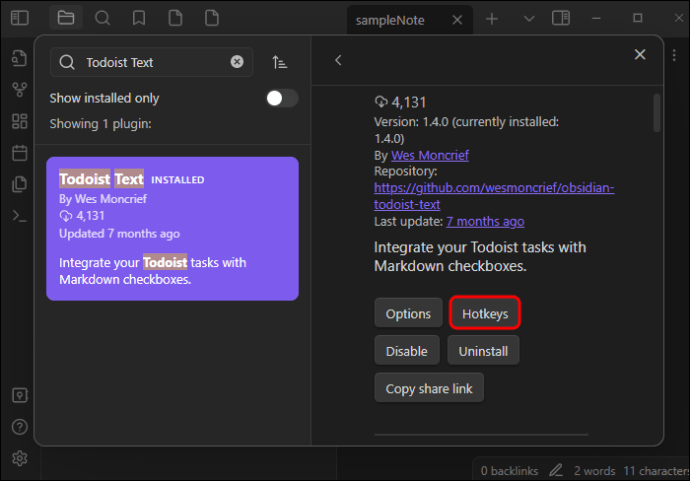Open vault switcher icon
Screen dimensions: 690x481
point(19,395)
